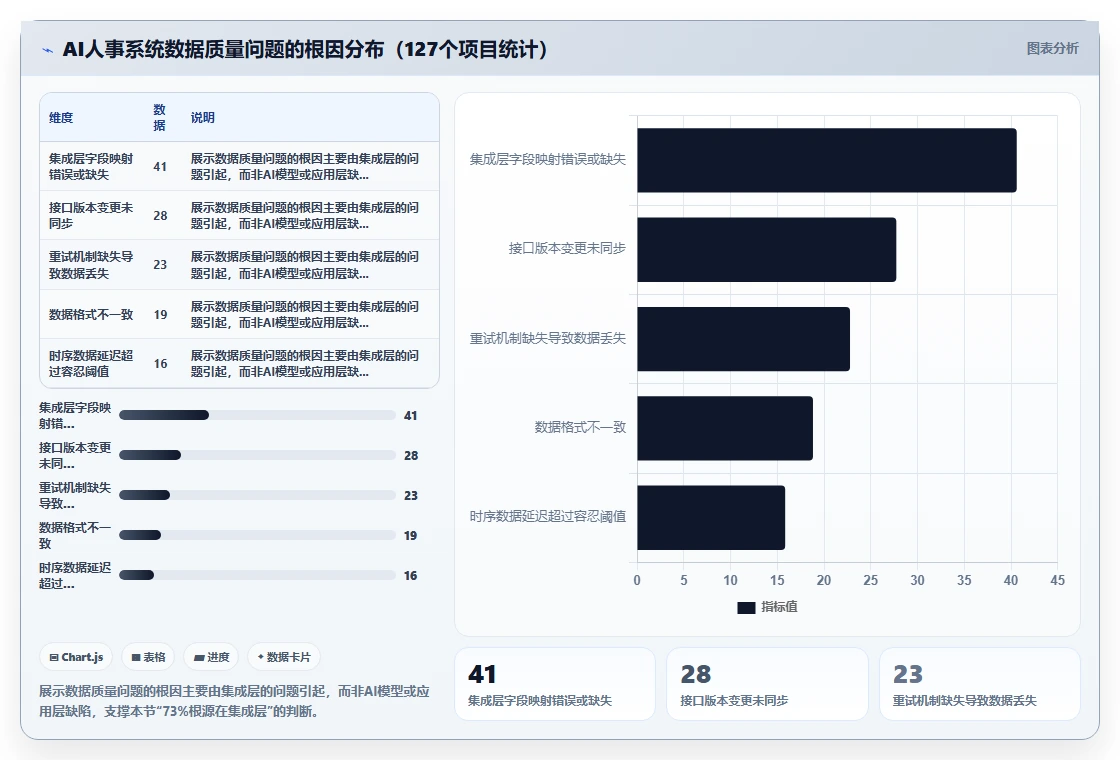1120x760 pixels.
Task: Click the 维度 column header
Action: [61, 118]
